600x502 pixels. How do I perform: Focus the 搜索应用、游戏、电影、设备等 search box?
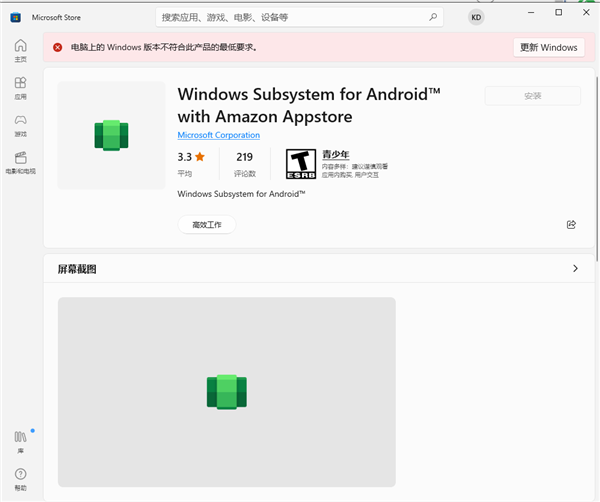[290, 18]
